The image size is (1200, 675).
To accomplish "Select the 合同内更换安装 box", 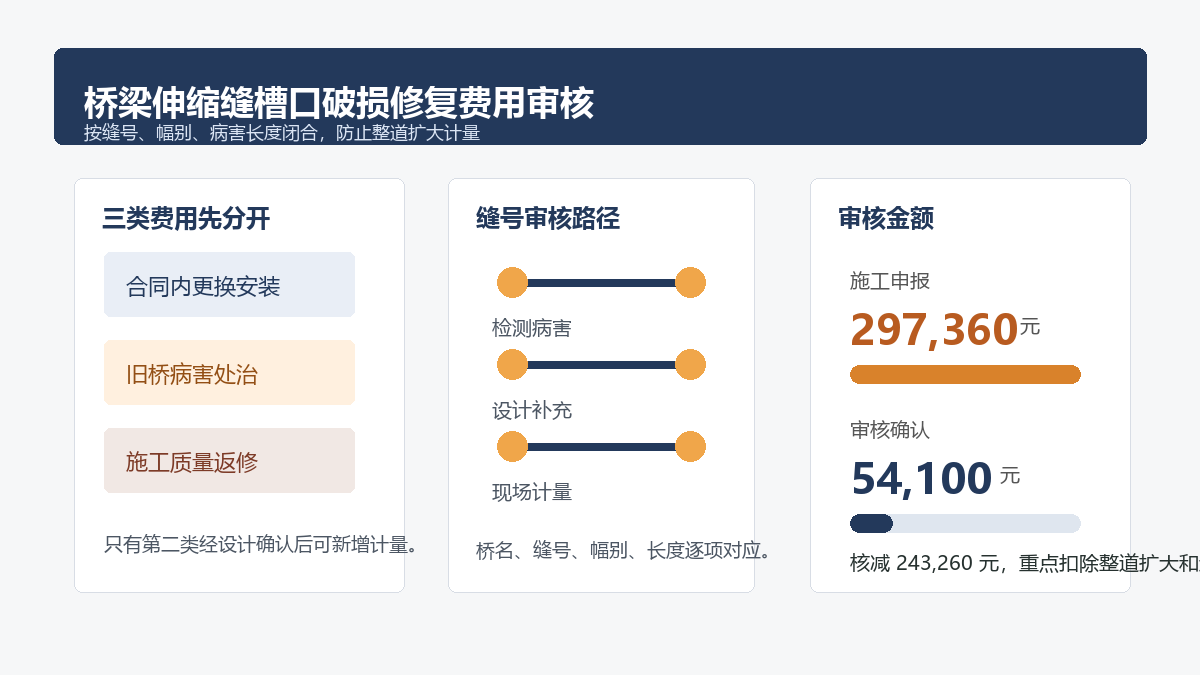I will point(229,285).
